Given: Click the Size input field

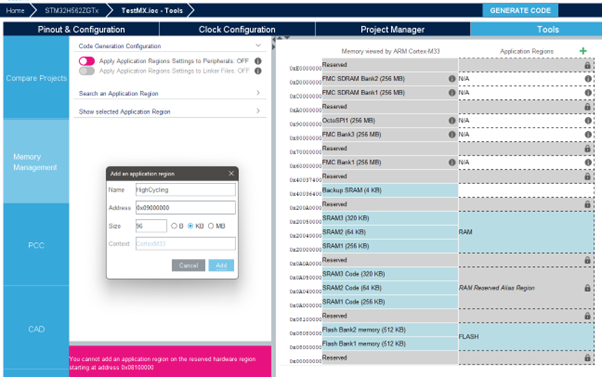Looking at the screenshot, I should (x=151, y=226).
